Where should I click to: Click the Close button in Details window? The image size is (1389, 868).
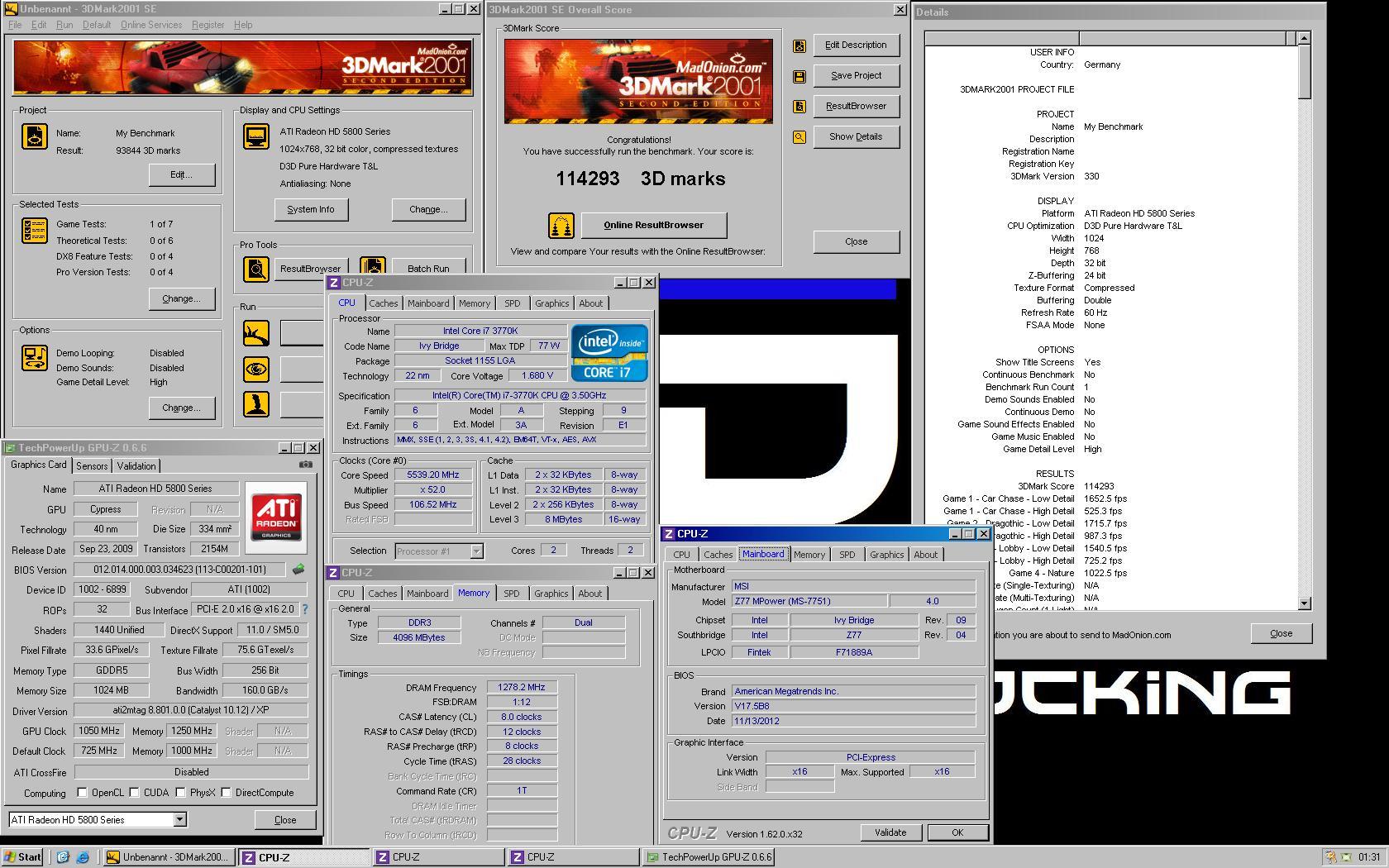1281,633
